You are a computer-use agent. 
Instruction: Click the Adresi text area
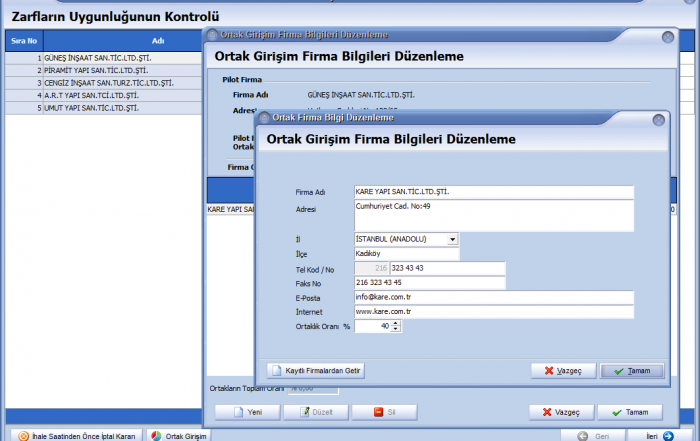tap(494, 215)
